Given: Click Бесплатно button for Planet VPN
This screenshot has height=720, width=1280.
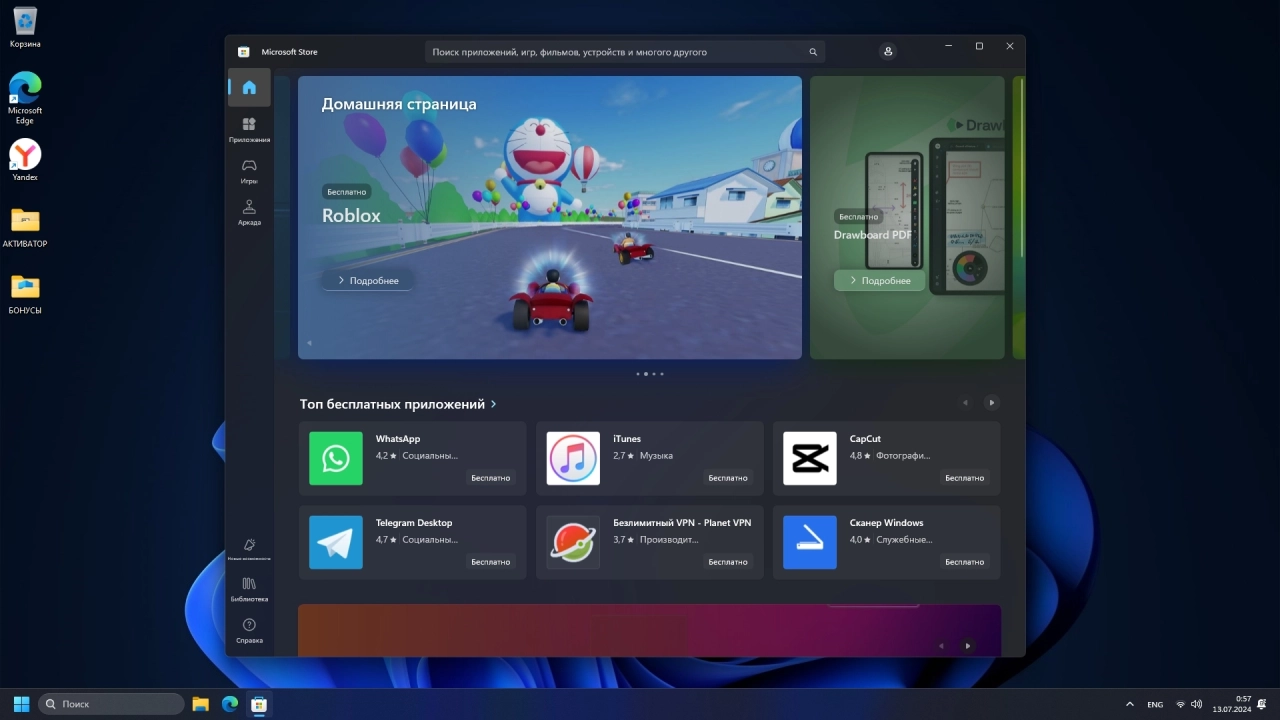Looking at the screenshot, I should click(x=728, y=562).
